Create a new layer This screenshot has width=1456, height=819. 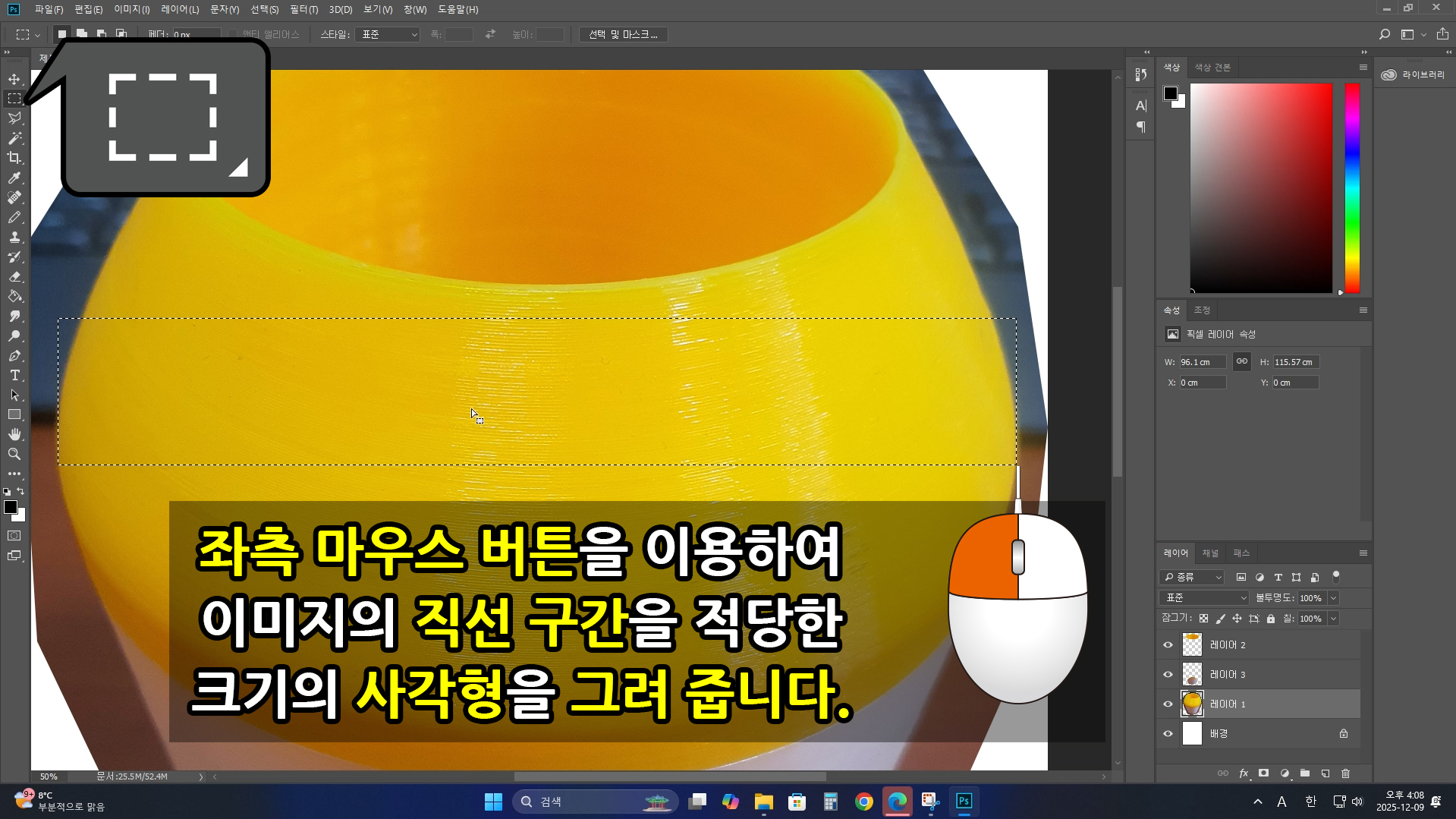1325,773
